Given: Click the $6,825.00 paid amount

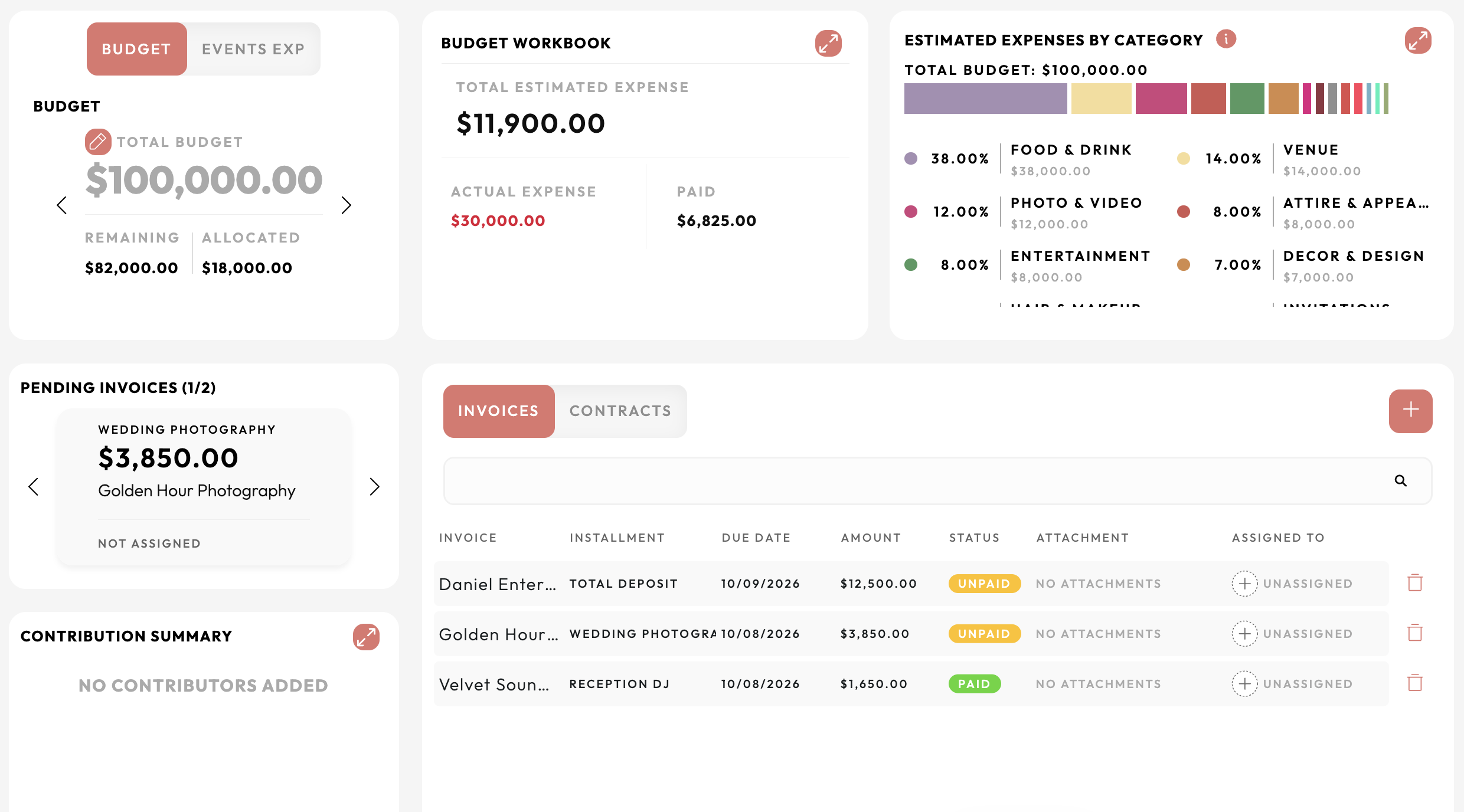Looking at the screenshot, I should pyautogui.click(x=716, y=221).
